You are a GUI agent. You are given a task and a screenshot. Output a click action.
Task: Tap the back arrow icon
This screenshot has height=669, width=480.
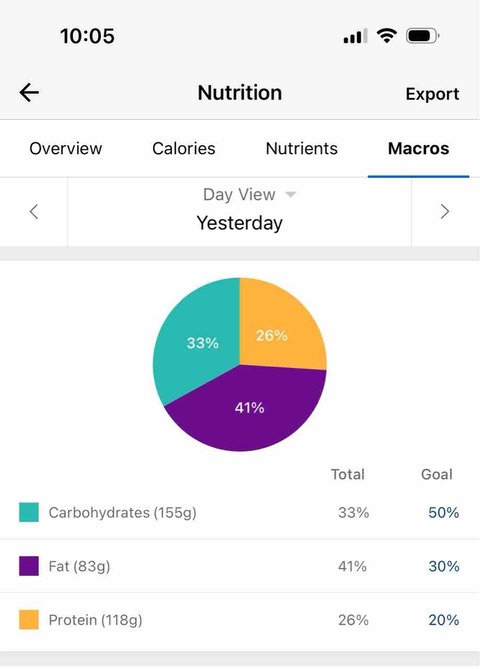[29, 93]
